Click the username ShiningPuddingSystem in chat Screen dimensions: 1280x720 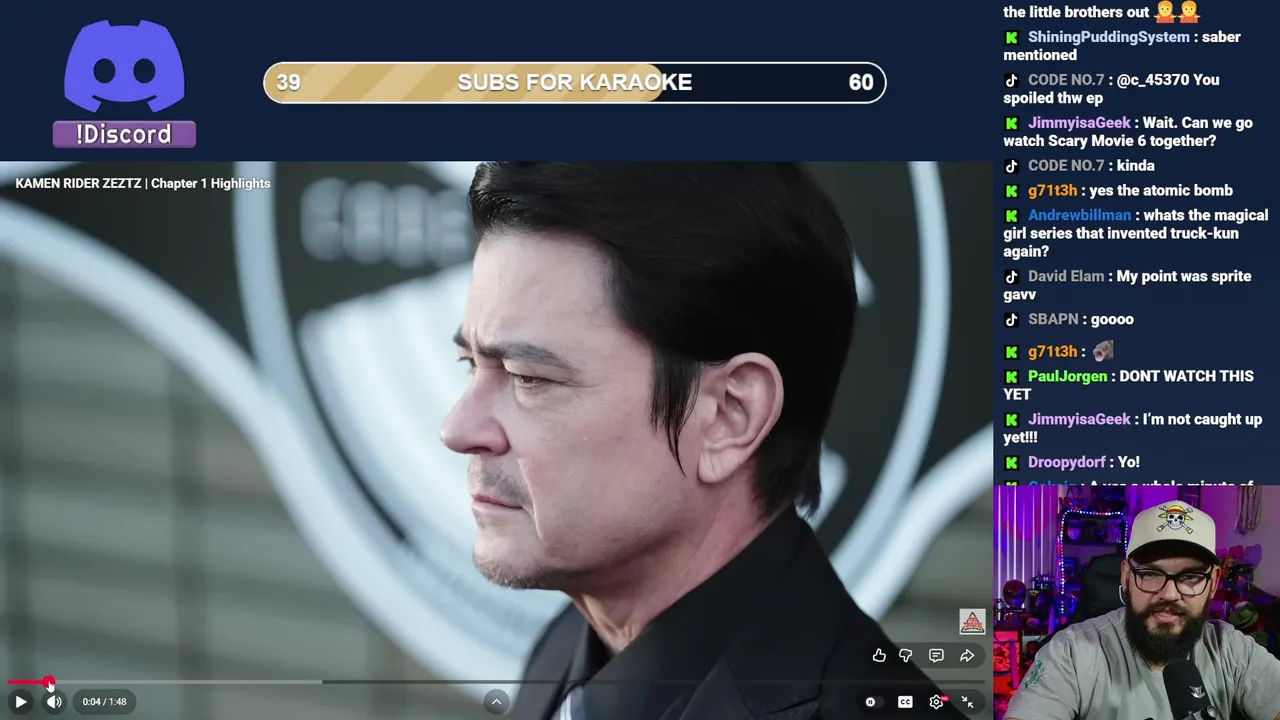1109,37
